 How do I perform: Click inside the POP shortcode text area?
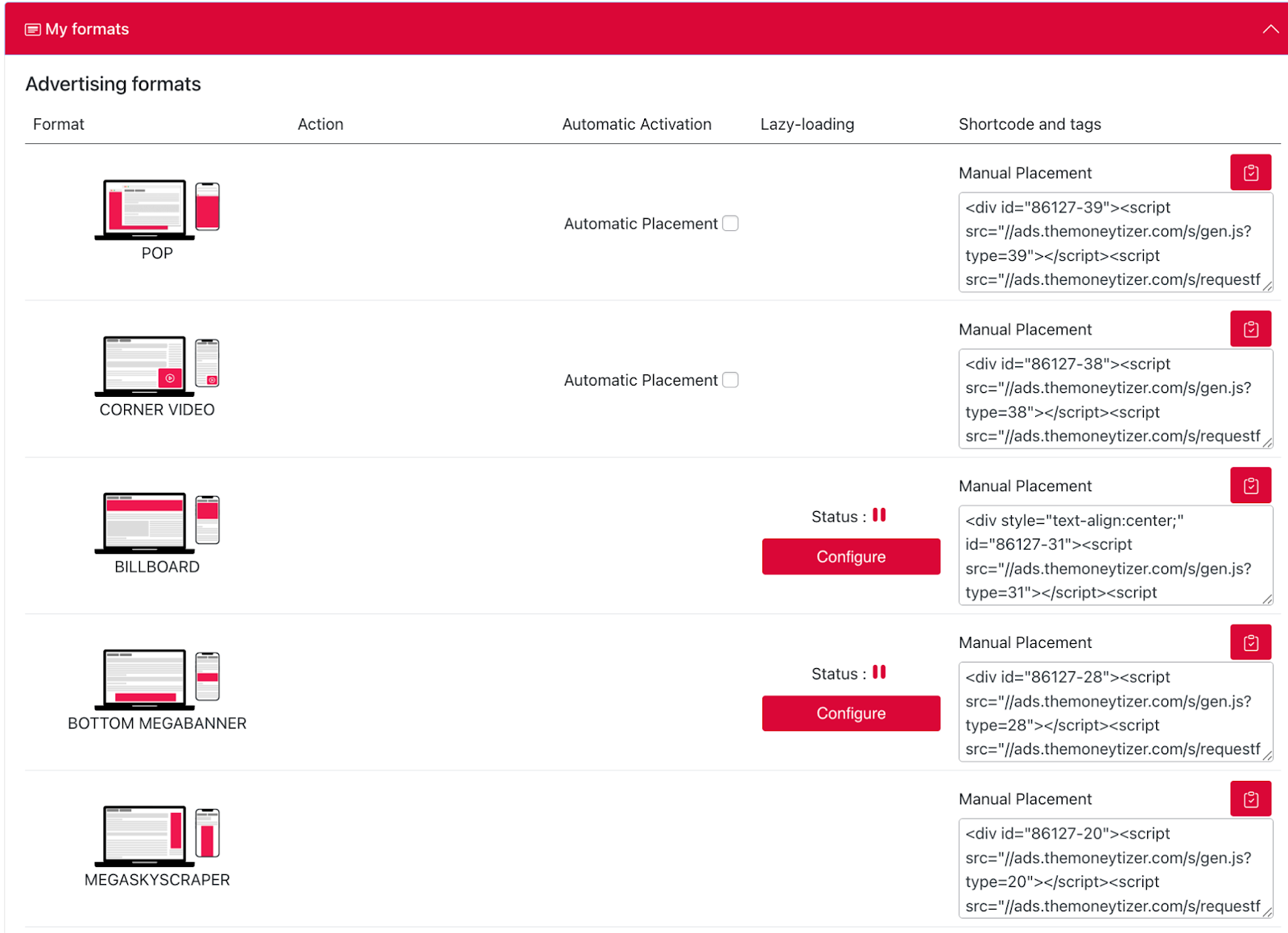(1115, 243)
